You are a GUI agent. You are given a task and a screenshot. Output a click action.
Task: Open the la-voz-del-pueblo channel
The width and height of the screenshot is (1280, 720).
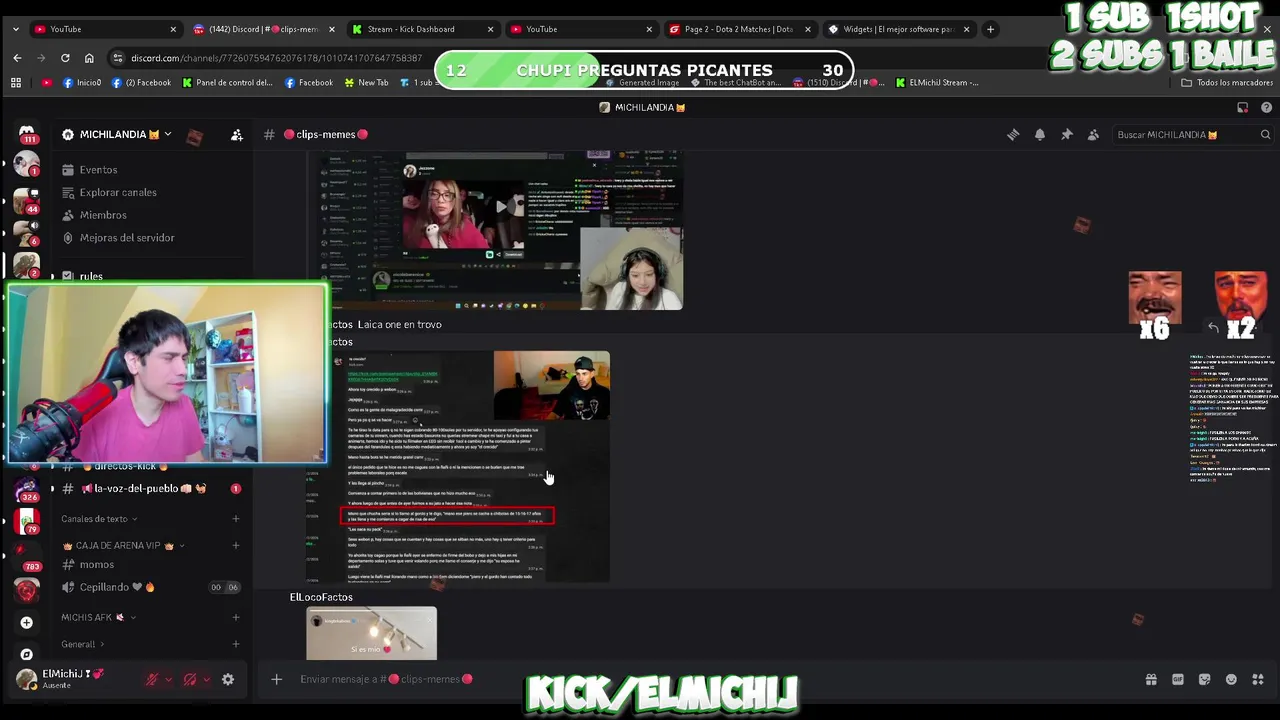[150, 489]
